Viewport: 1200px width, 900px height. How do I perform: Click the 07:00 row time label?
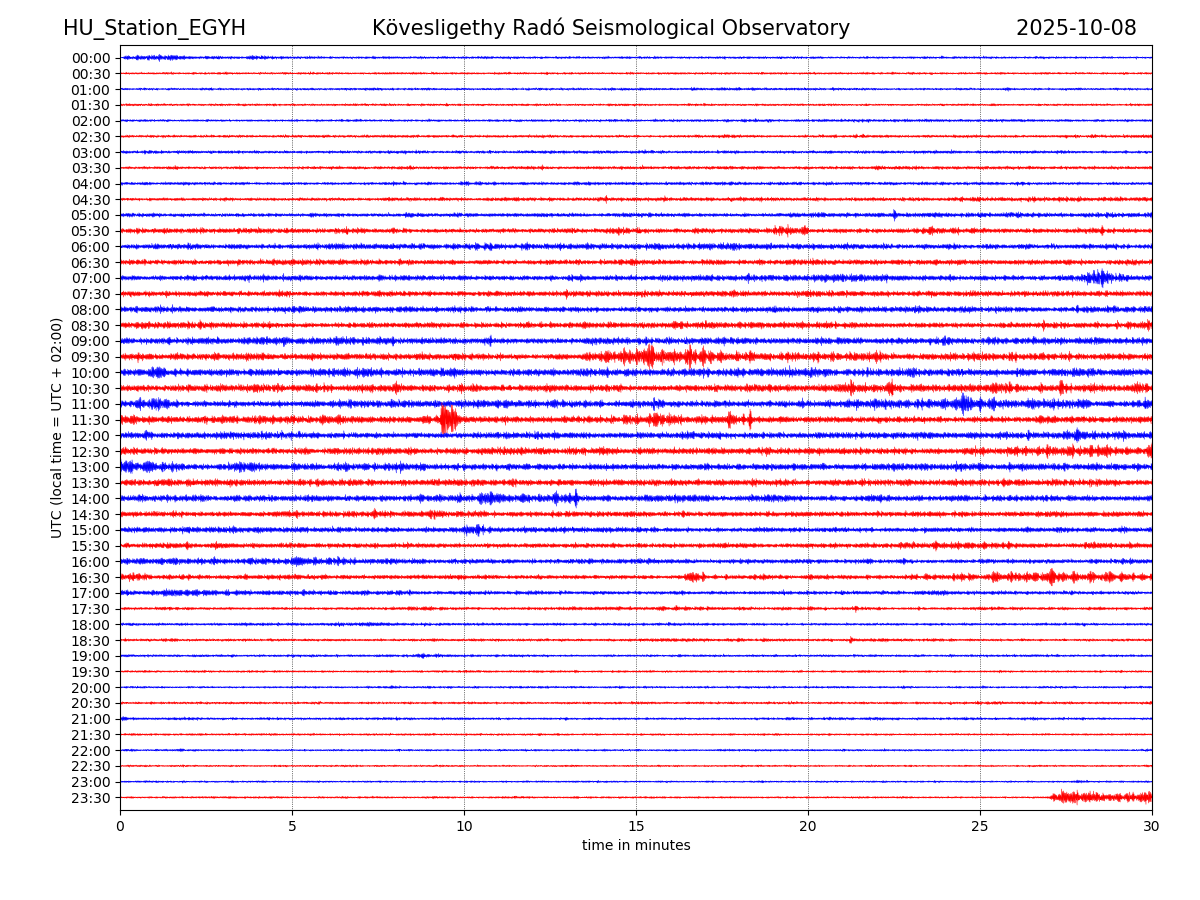tap(90, 278)
